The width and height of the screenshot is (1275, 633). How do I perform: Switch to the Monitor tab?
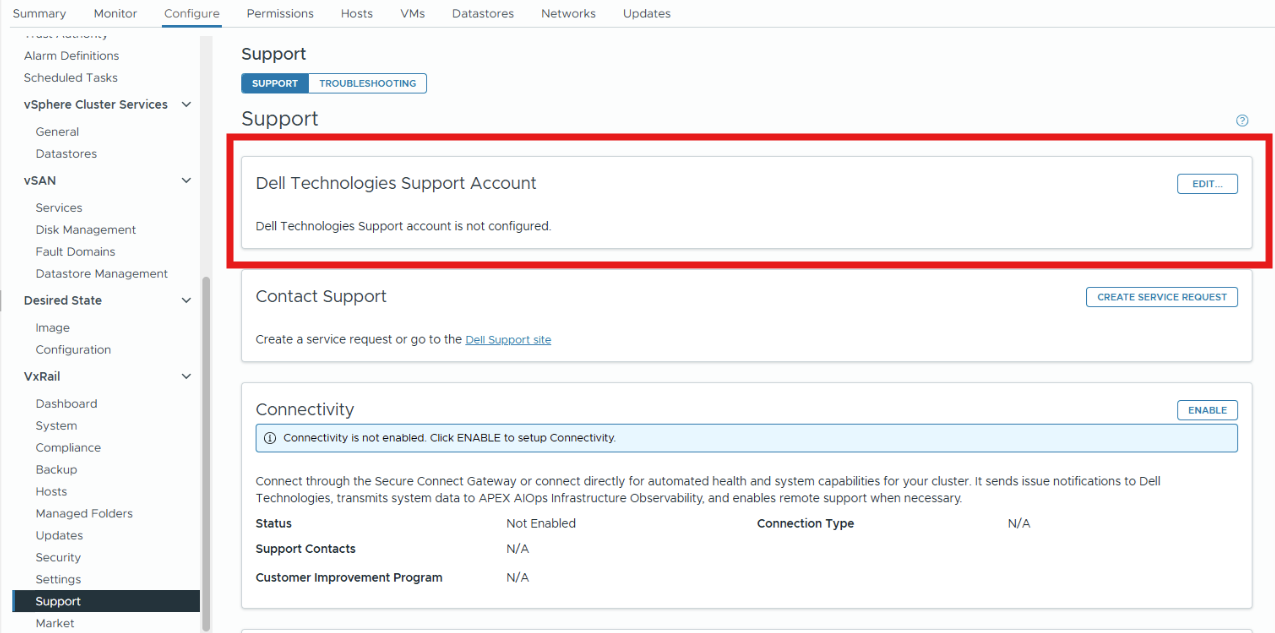(x=115, y=13)
